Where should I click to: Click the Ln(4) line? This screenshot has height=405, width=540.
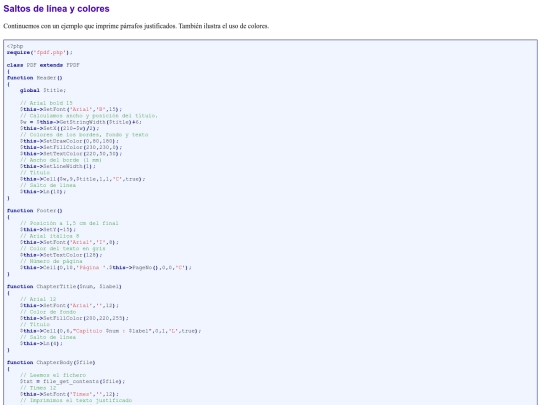point(41,343)
